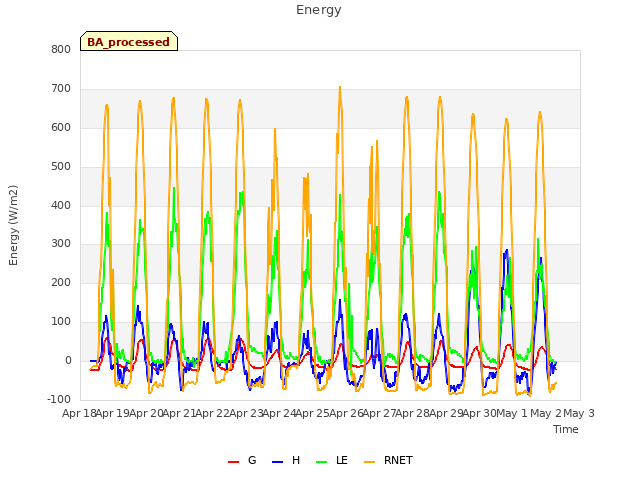Click the 700 y-axis tick label
640x480 pixels.
click(x=61, y=89)
